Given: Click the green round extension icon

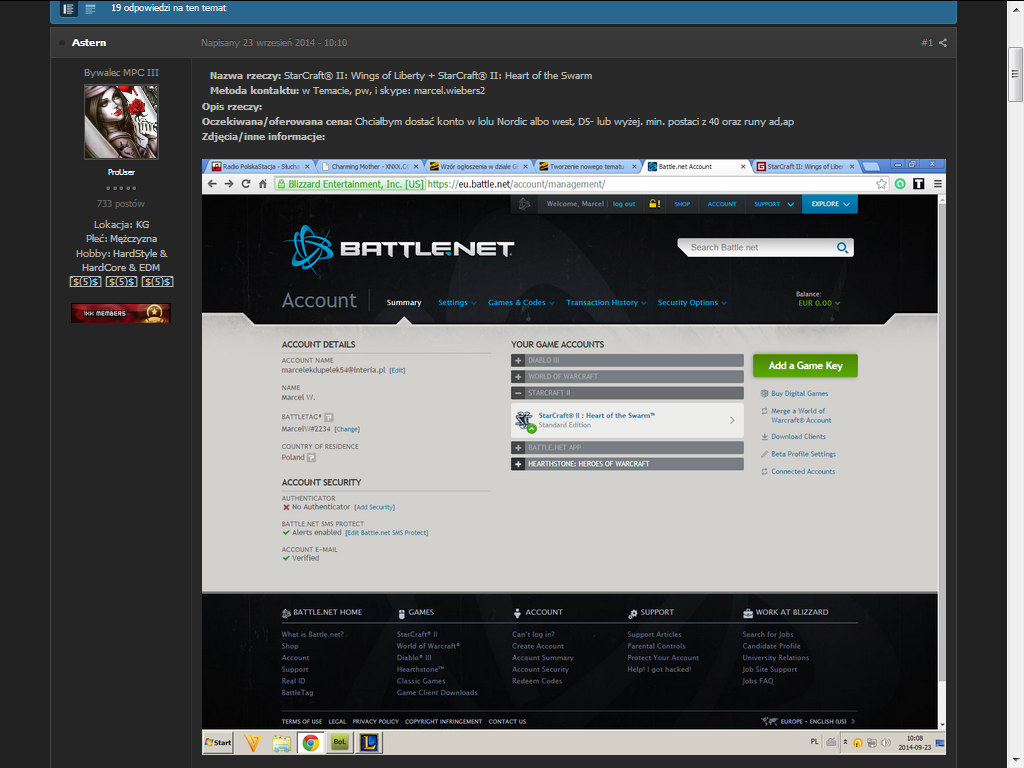Looking at the screenshot, I should click(900, 184).
